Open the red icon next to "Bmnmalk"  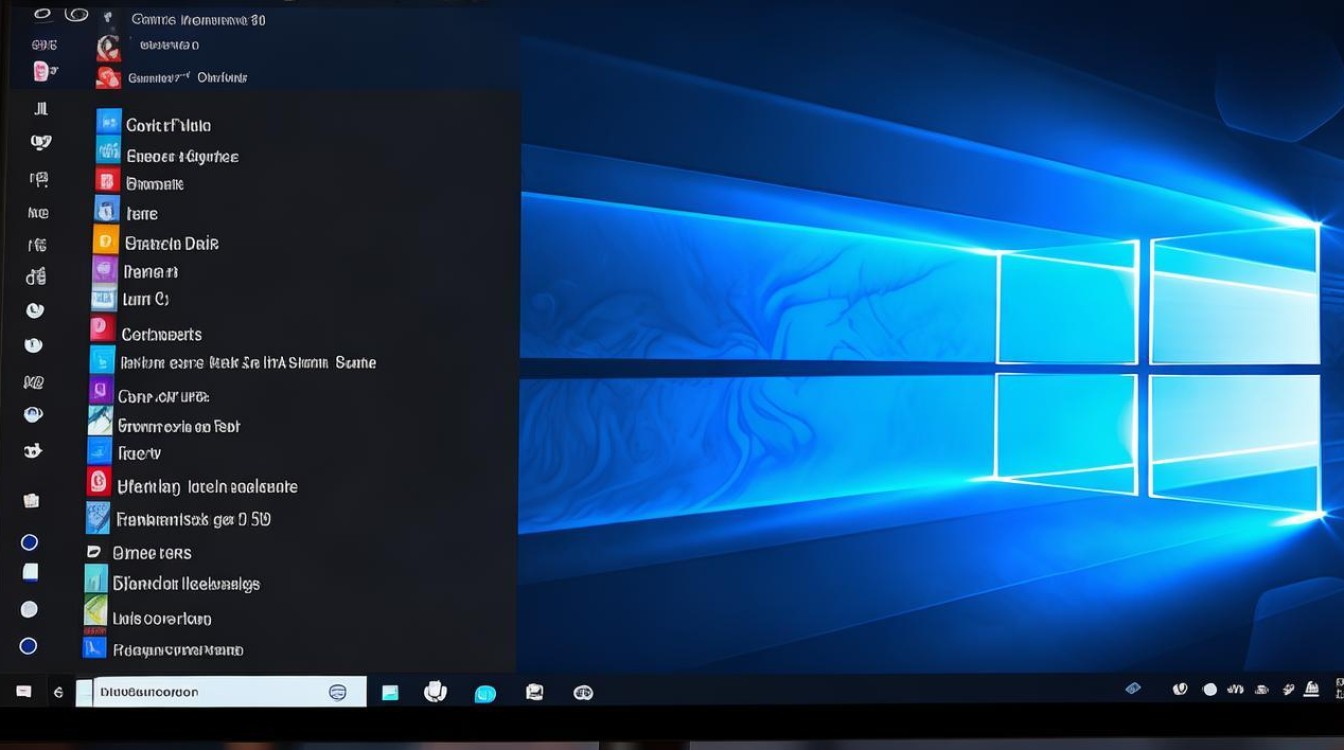pyautogui.click(x=108, y=181)
